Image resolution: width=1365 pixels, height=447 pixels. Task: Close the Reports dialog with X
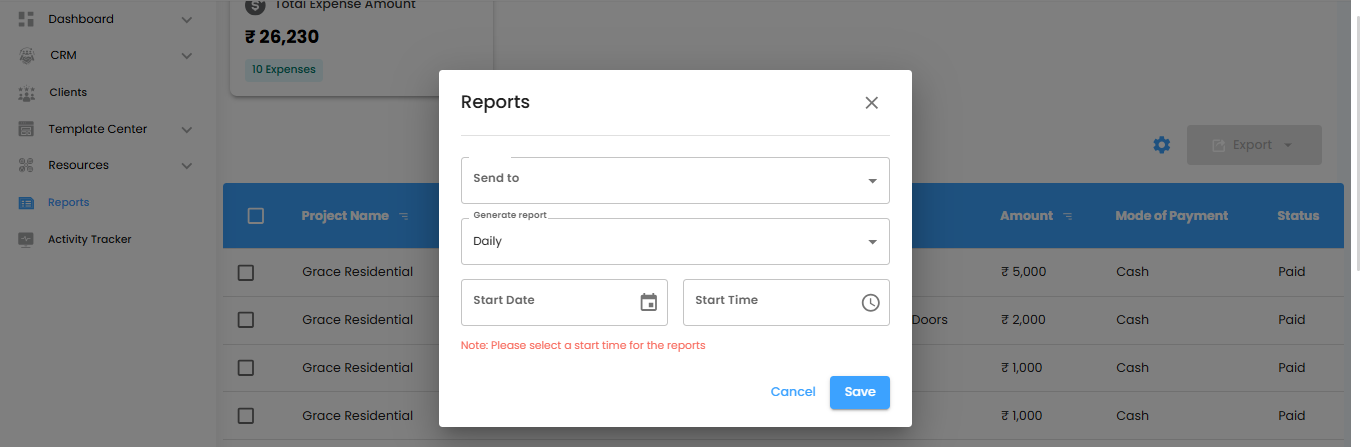[871, 103]
